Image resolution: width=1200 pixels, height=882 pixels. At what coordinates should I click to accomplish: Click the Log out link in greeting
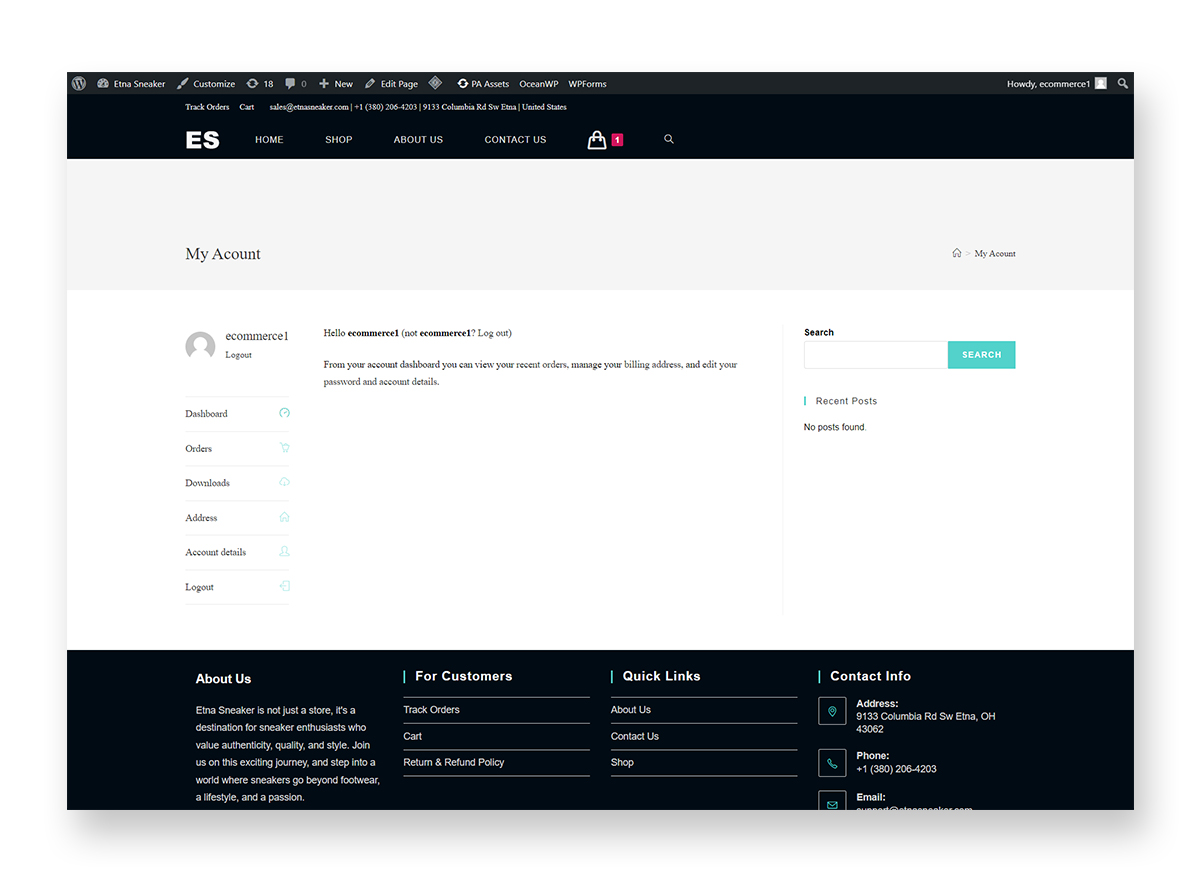tap(493, 333)
